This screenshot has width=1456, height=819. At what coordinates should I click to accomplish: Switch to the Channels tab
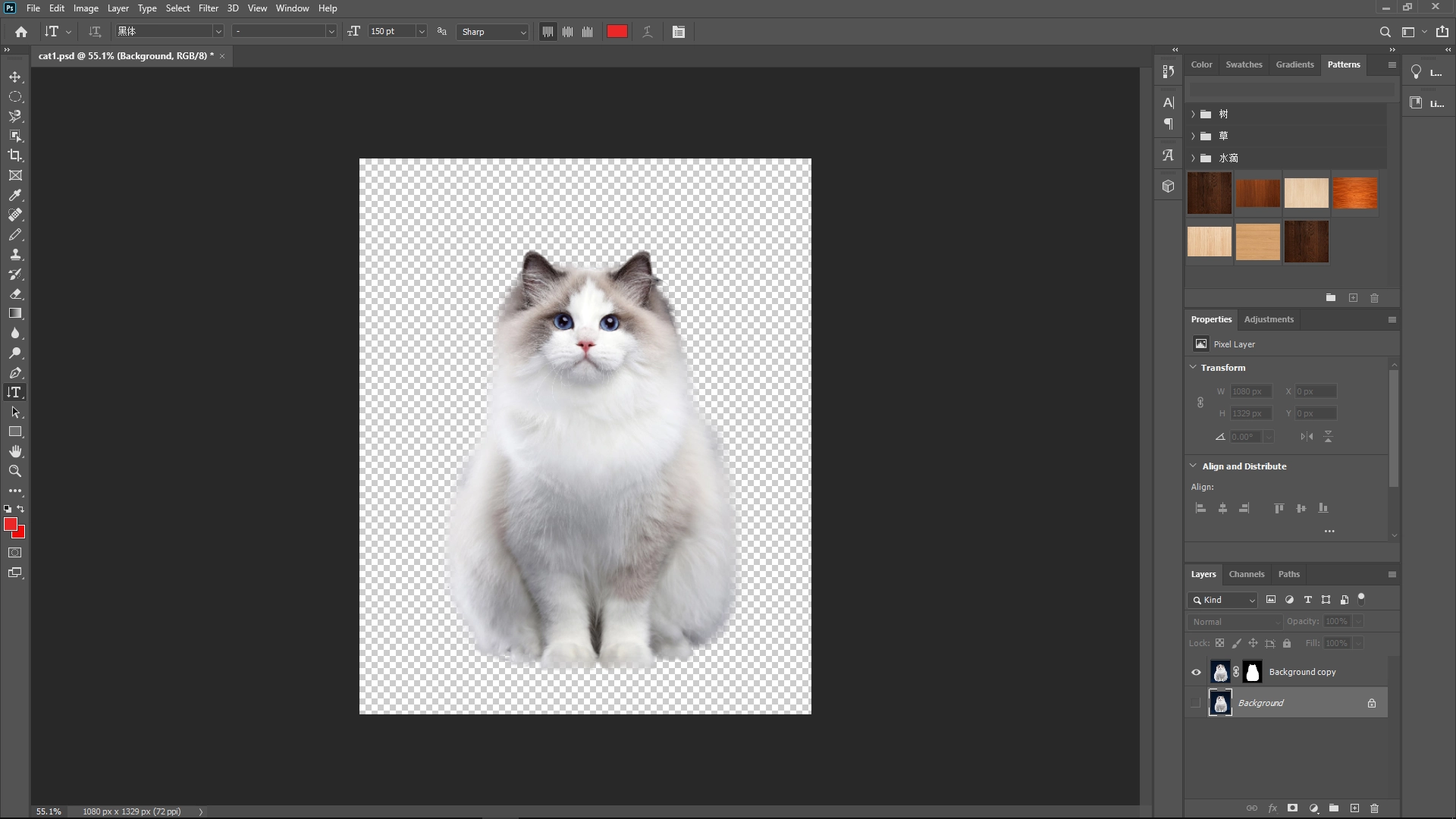click(x=1247, y=574)
